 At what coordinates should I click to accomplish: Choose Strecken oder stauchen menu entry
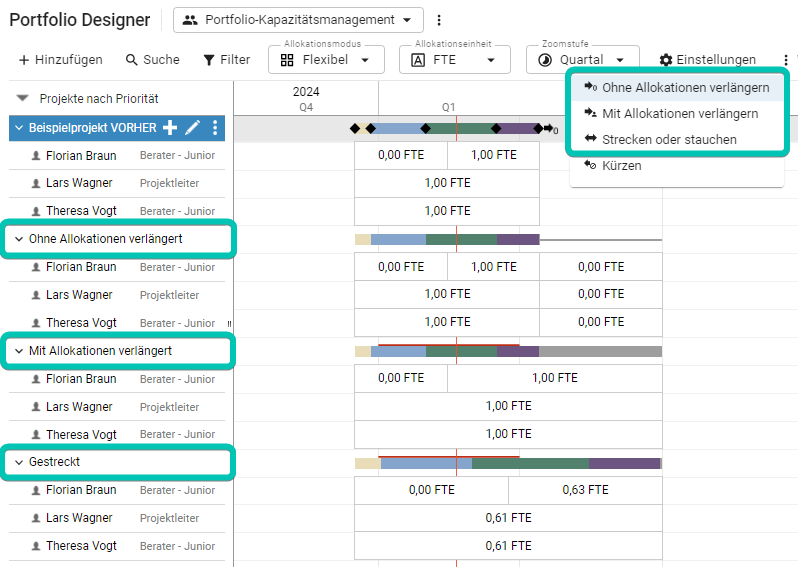click(x=677, y=139)
